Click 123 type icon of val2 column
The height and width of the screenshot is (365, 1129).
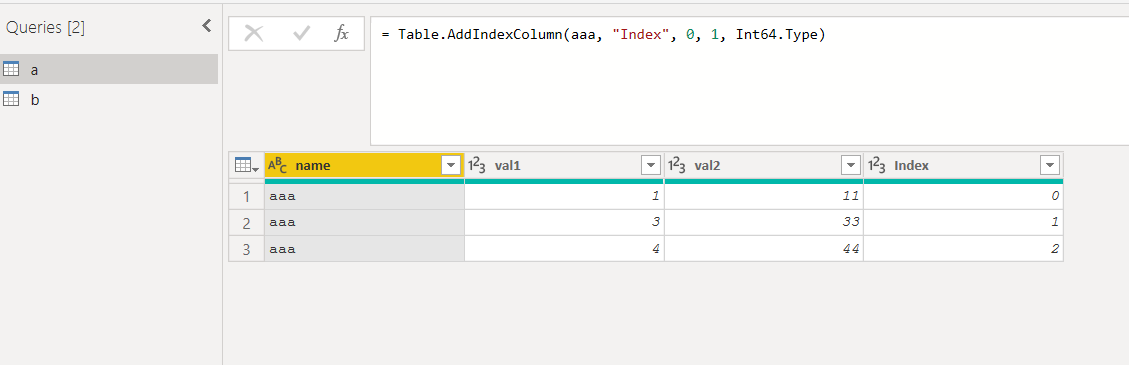[676, 166]
